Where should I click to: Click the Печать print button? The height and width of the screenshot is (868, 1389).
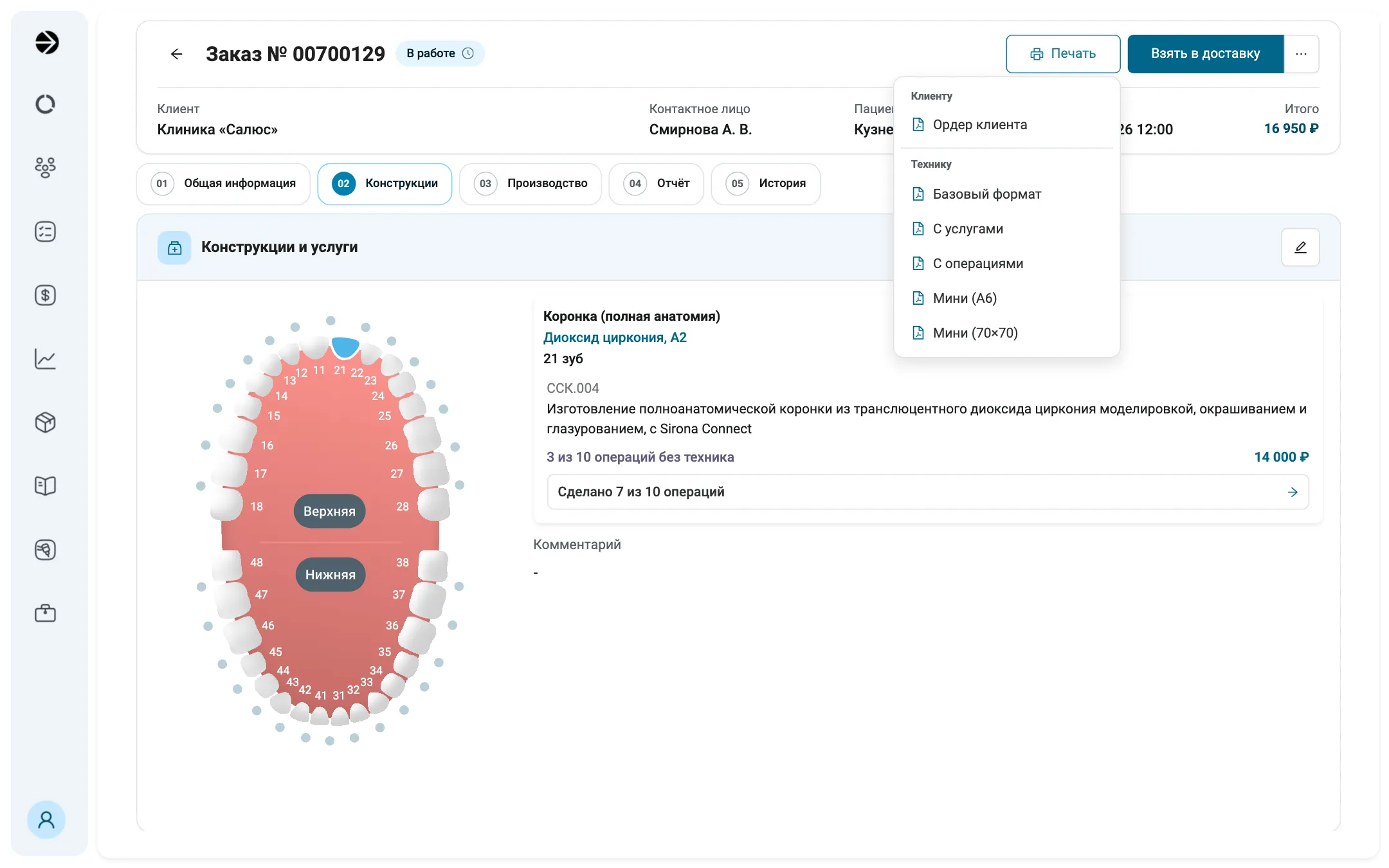[1063, 54]
